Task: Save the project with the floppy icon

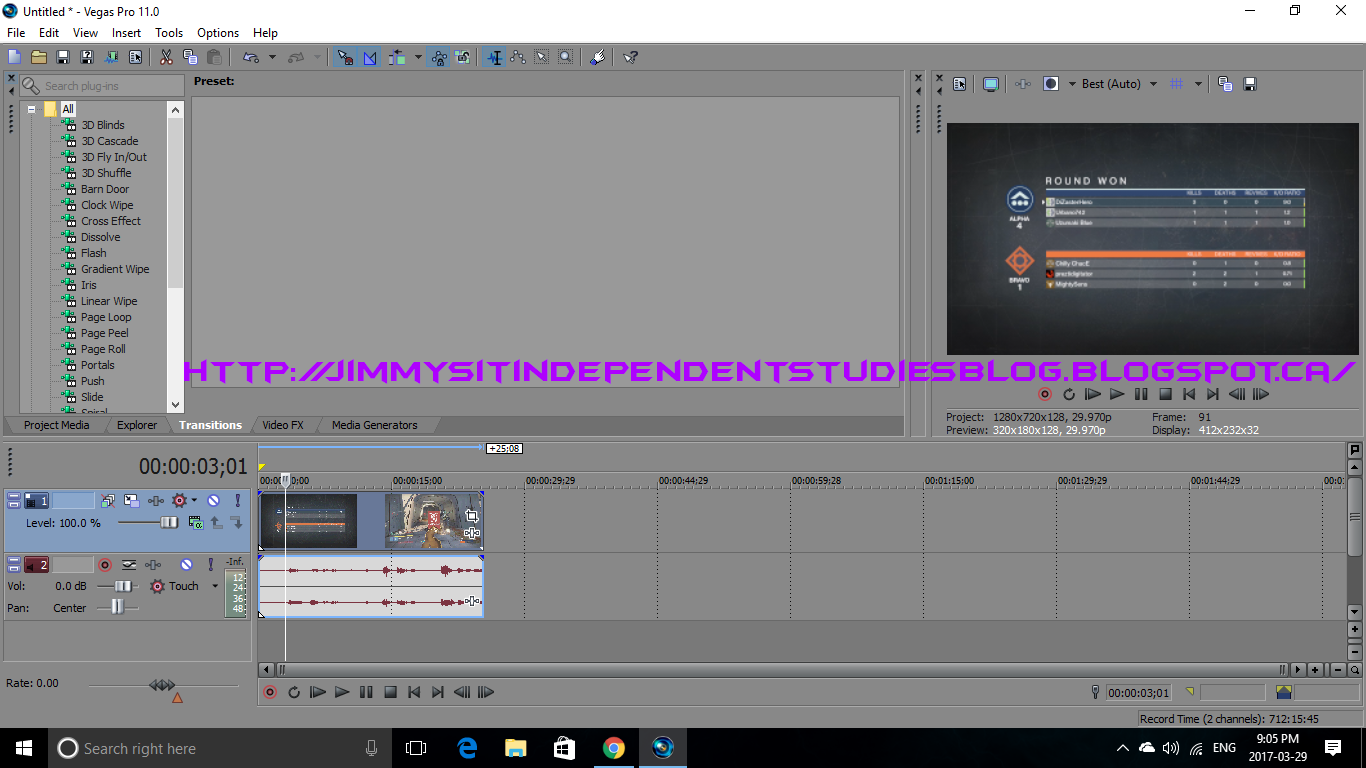Action: [62, 57]
